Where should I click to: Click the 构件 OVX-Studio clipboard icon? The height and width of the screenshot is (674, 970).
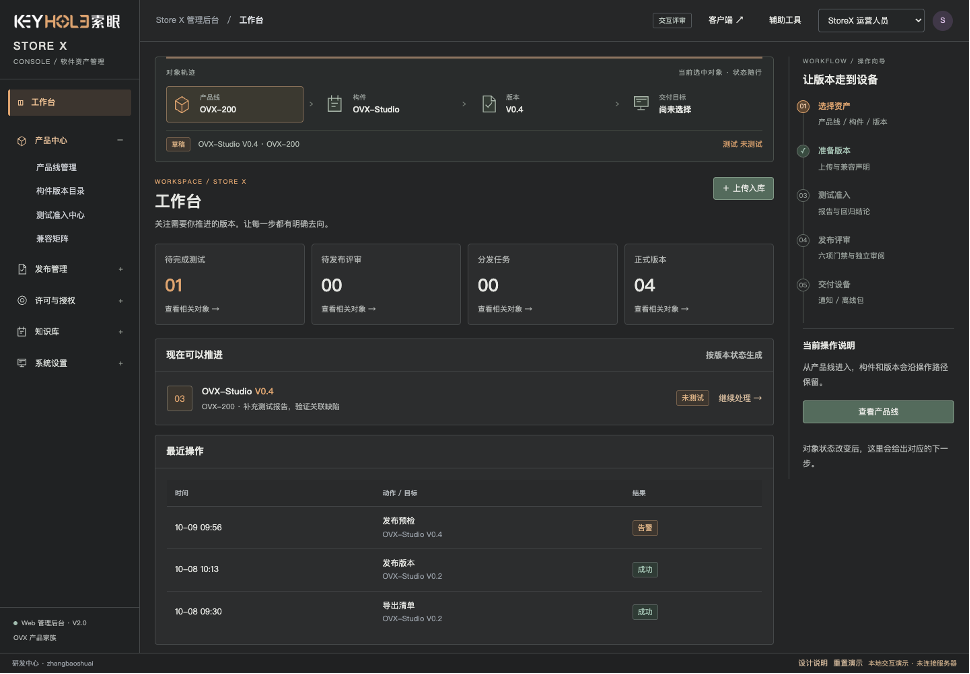335,104
